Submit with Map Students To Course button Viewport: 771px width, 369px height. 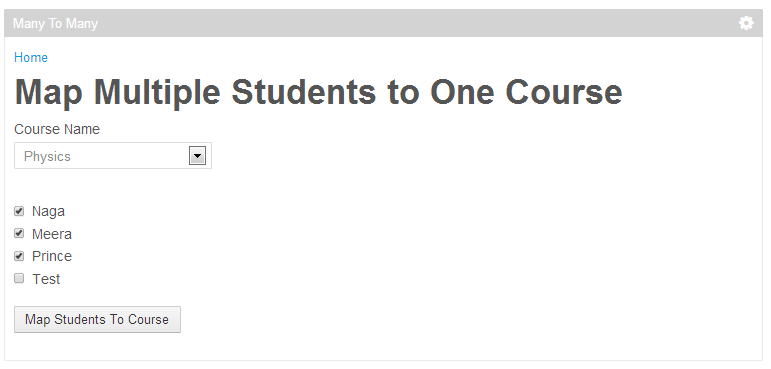pos(97,319)
